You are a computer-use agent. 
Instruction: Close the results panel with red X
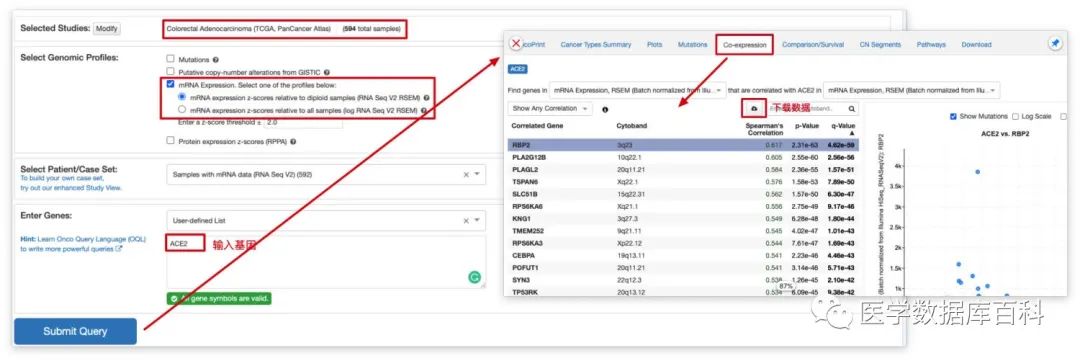coord(515,43)
